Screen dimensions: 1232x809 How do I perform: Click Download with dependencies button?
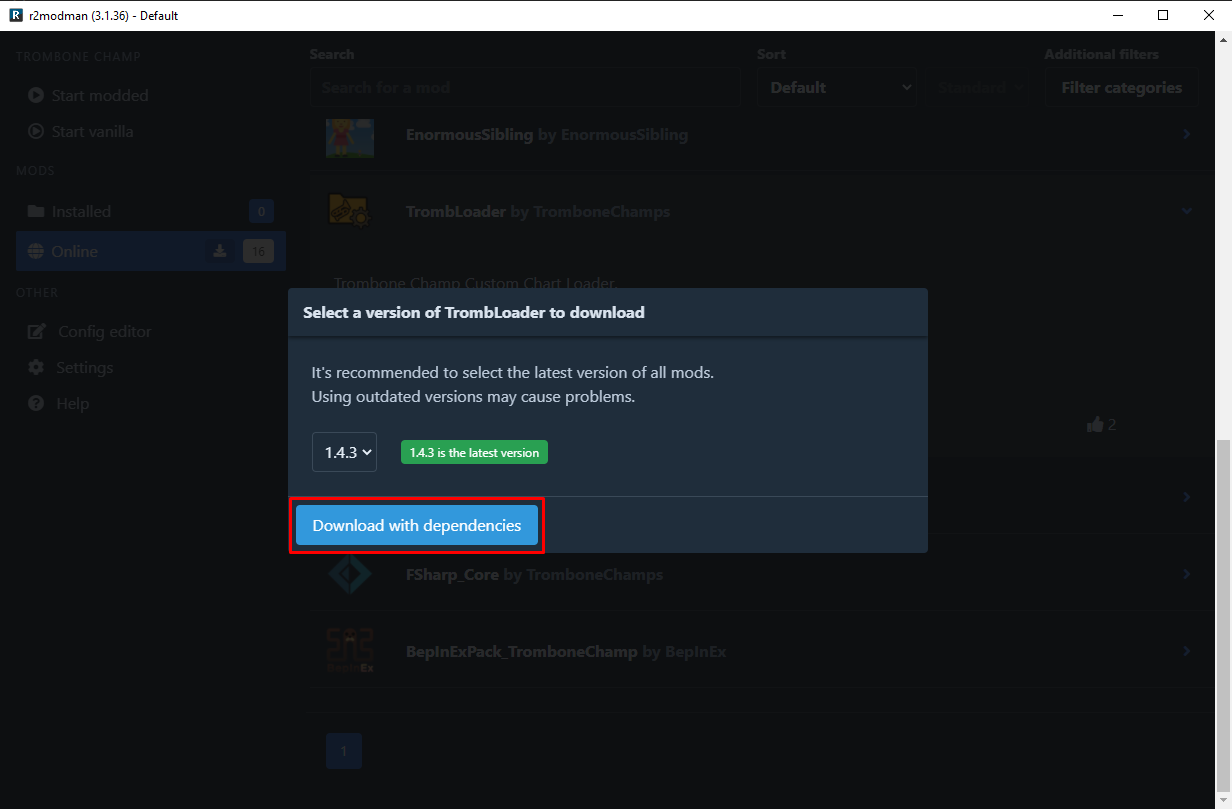[x=416, y=525]
